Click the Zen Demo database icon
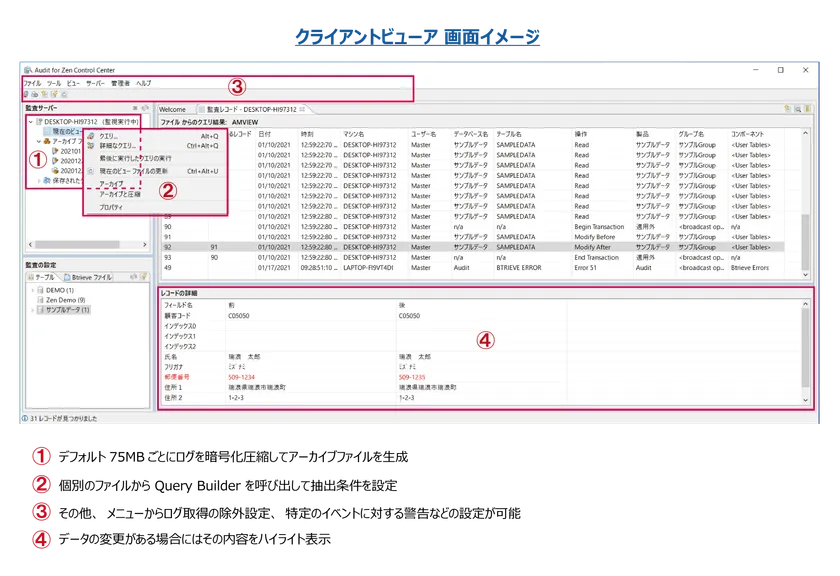Viewport: 840px width, 576px height. click(x=40, y=300)
